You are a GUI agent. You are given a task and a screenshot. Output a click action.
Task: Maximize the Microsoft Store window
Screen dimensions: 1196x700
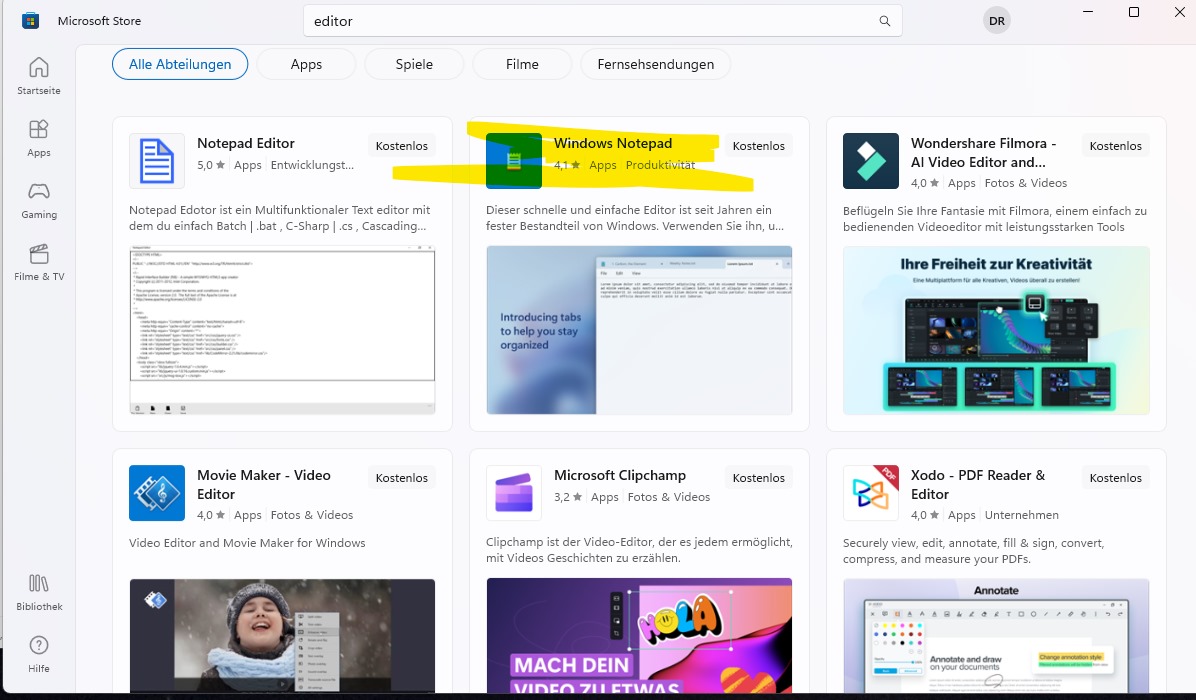(1133, 12)
